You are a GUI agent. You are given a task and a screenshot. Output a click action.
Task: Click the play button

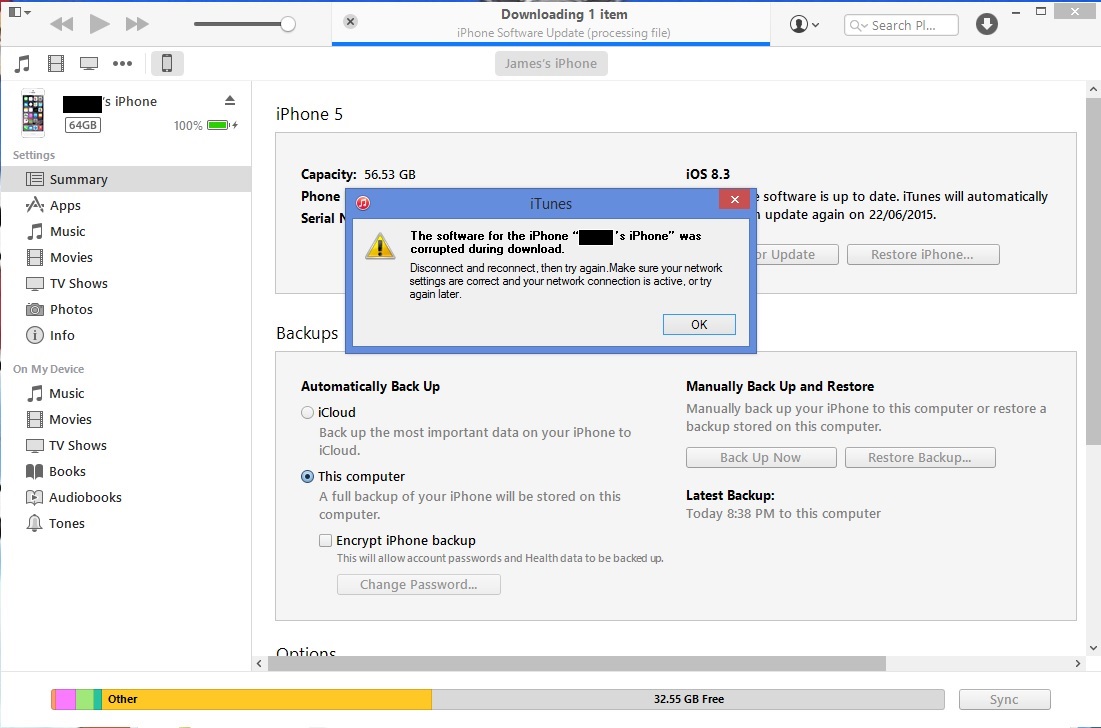click(x=99, y=24)
